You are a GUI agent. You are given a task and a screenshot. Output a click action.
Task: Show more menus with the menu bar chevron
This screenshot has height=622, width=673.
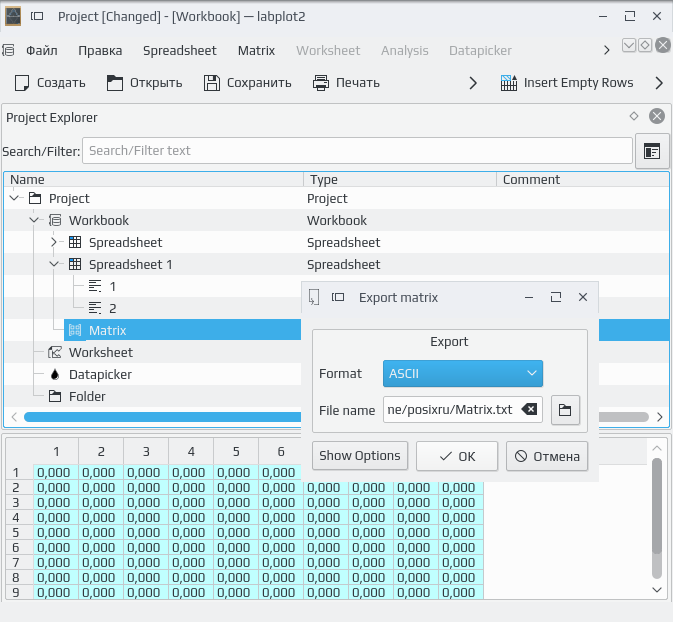(x=606, y=51)
